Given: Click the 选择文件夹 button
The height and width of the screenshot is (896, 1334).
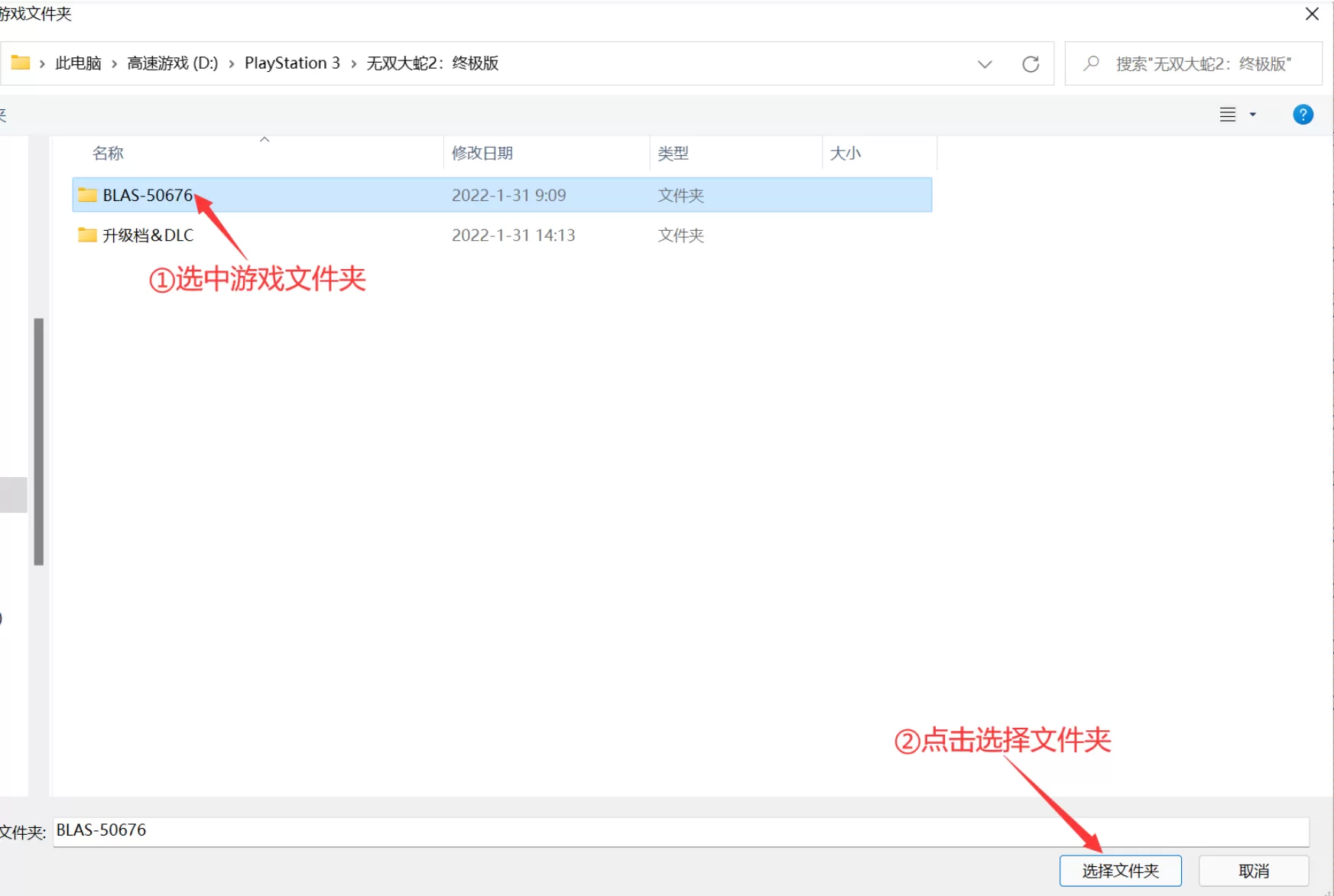Looking at the screenshot, I should point(1120,871).
